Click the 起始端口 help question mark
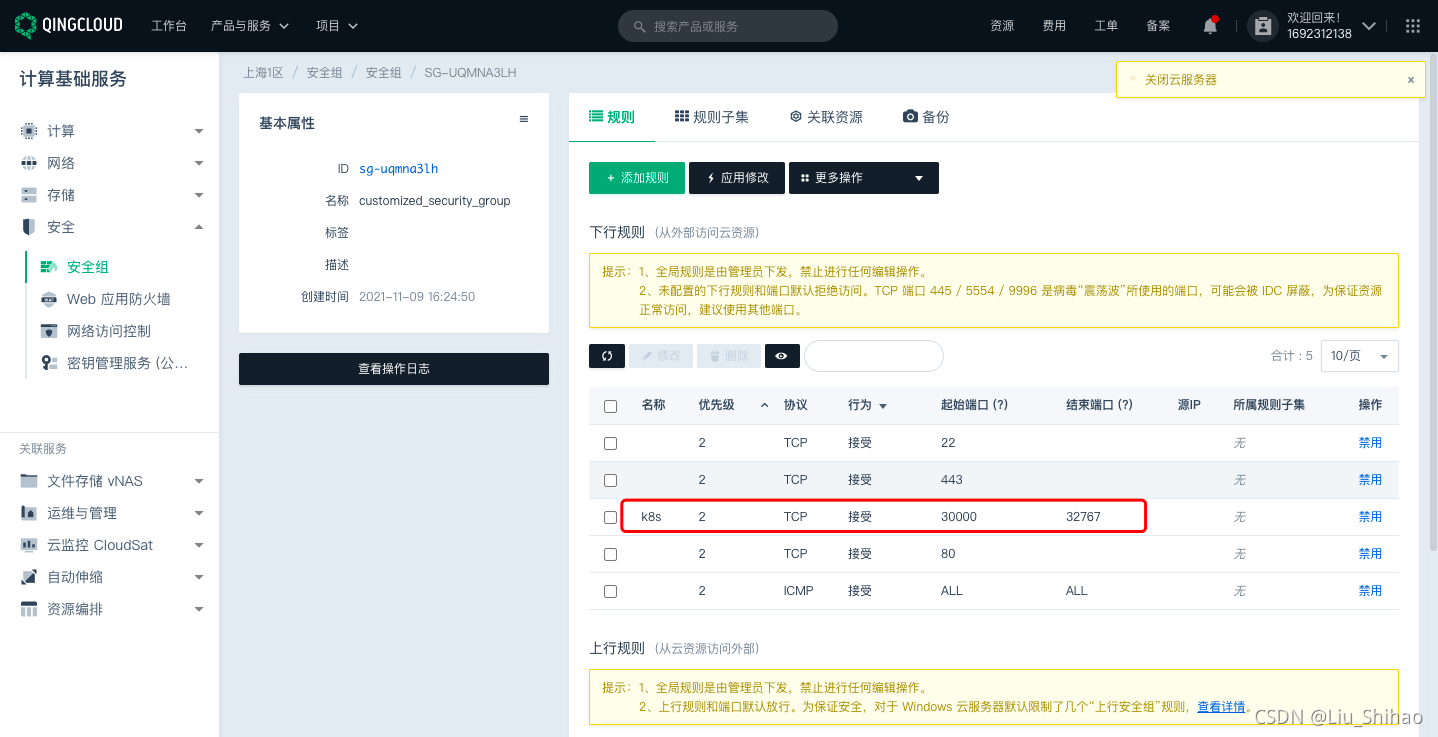Screen dimensions: 1438x737 (999, 405)
